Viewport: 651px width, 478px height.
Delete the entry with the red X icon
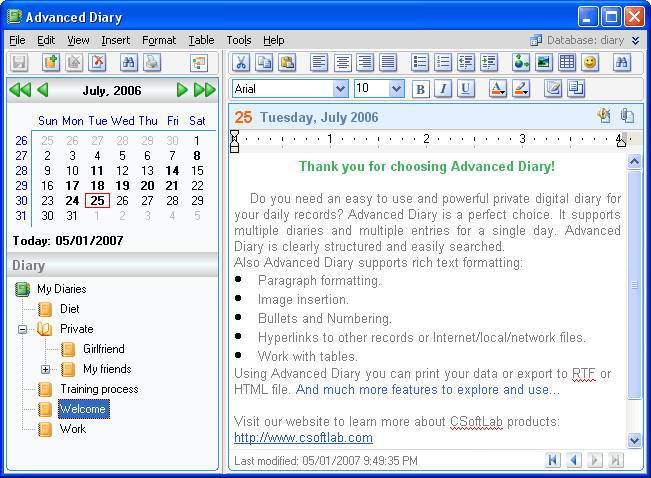(x=97, y=63)
